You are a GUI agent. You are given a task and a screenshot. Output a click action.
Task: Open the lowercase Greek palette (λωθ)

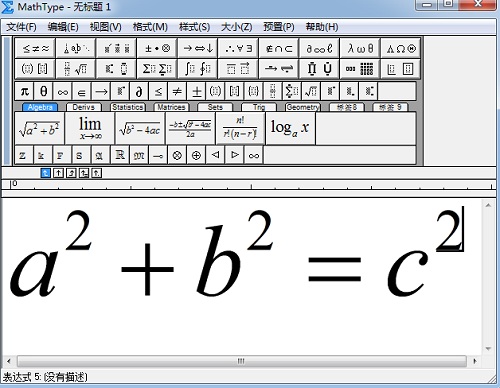click(x=360, y=49)
